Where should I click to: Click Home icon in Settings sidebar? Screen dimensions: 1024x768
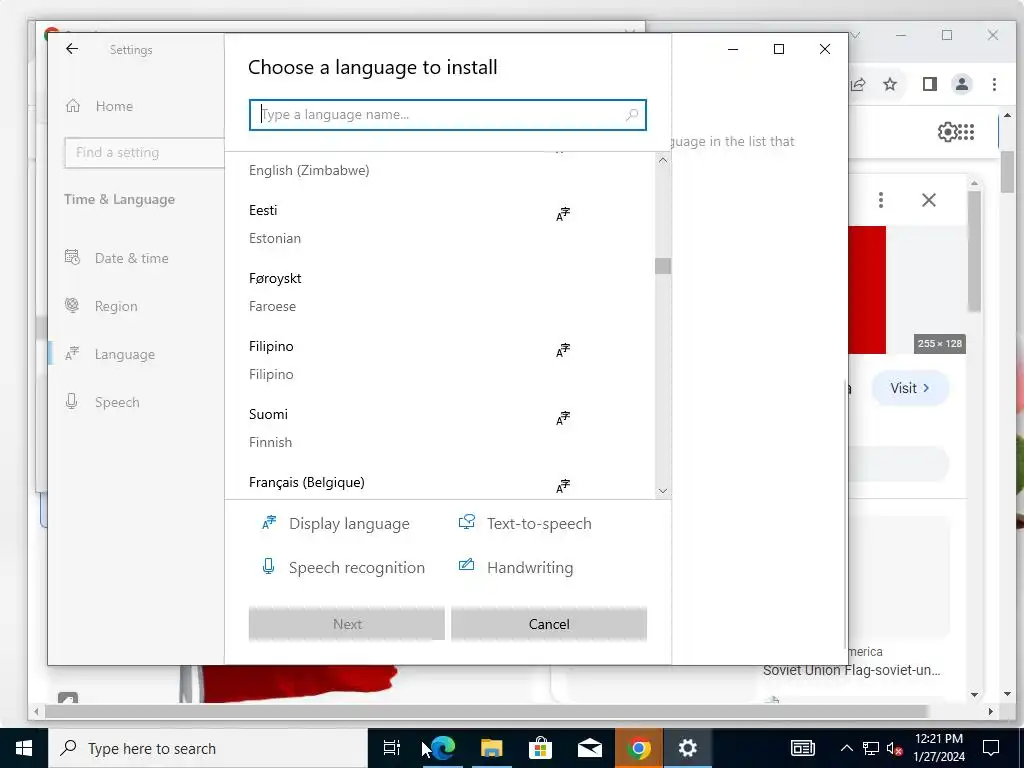coord(73,105)
